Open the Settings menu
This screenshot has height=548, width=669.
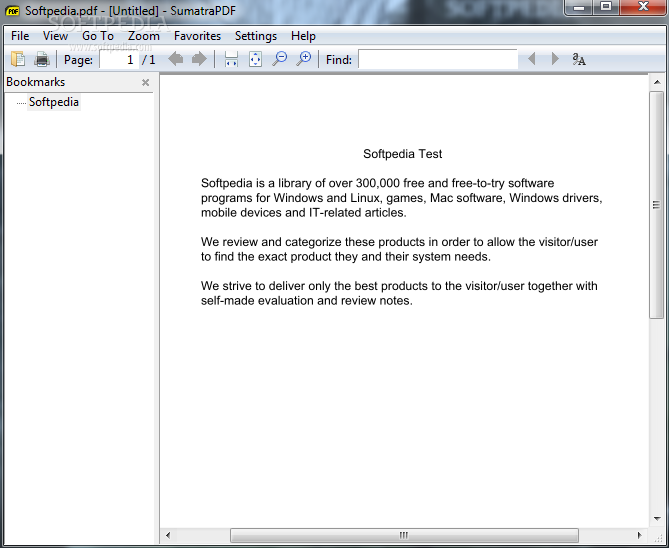click(x=256, y=36)
